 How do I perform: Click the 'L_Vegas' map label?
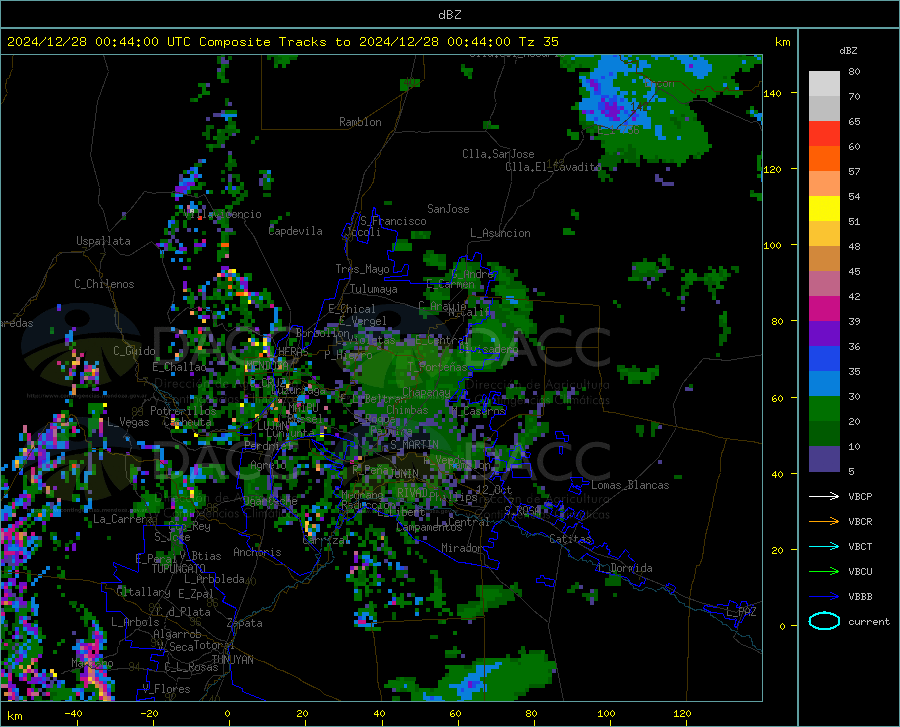(x=128, y=422)
